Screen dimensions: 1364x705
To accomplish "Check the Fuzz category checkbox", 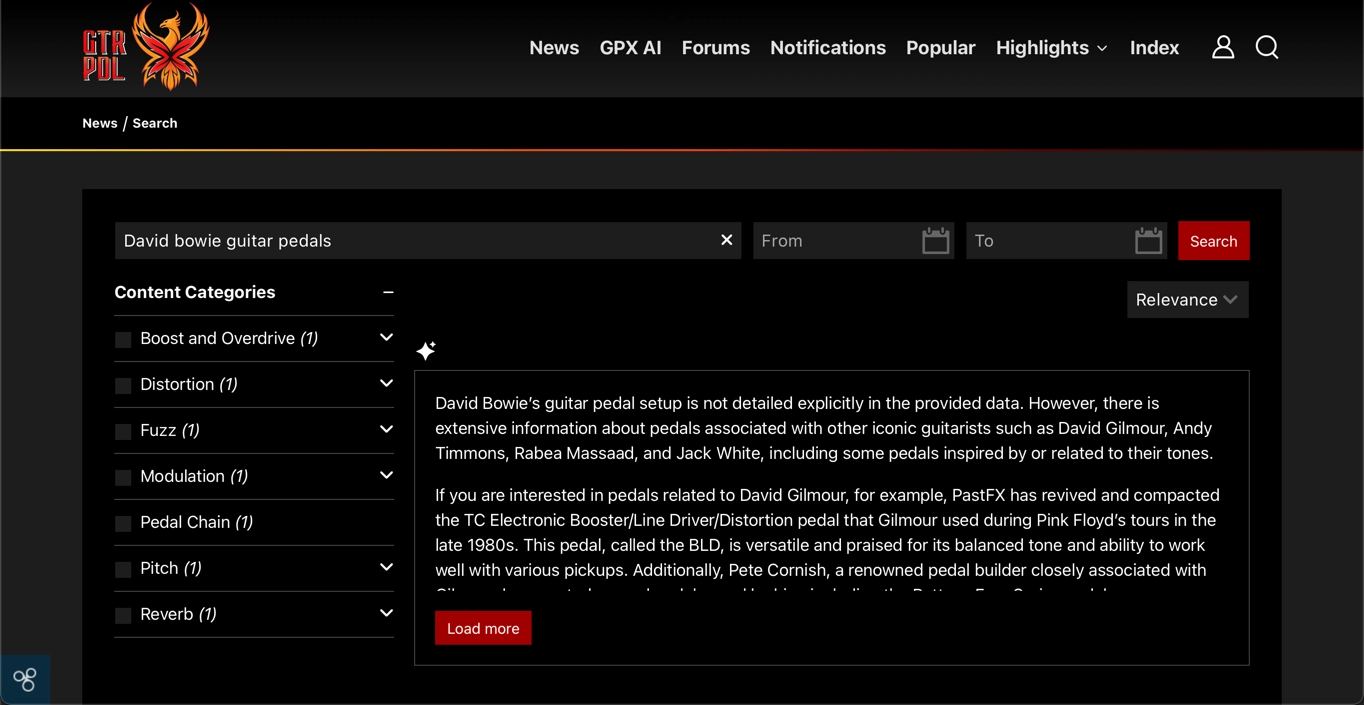I will coord(123,432).
